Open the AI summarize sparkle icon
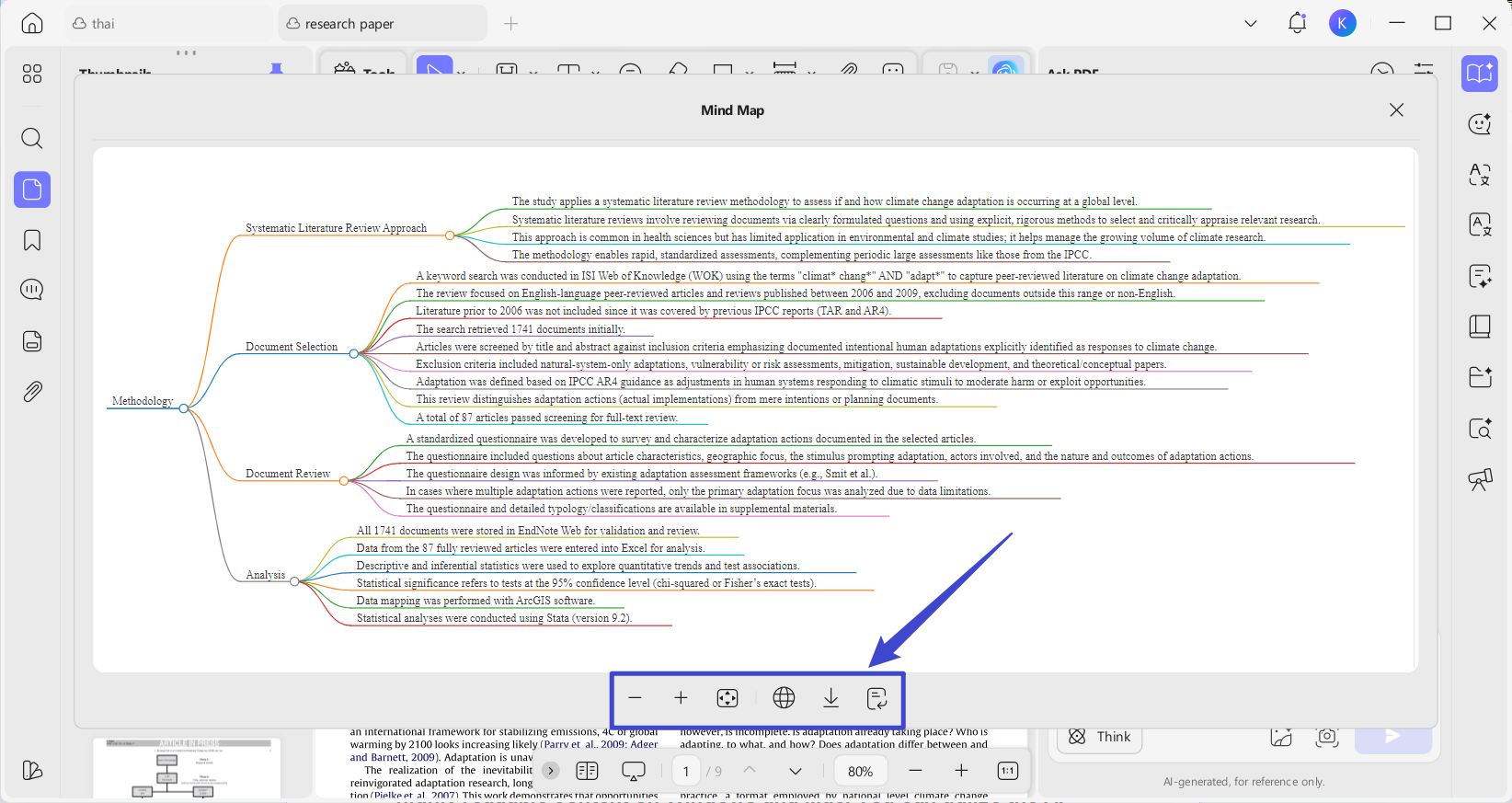Viewport: 1512px width, 803px height. click(1480, 276)
